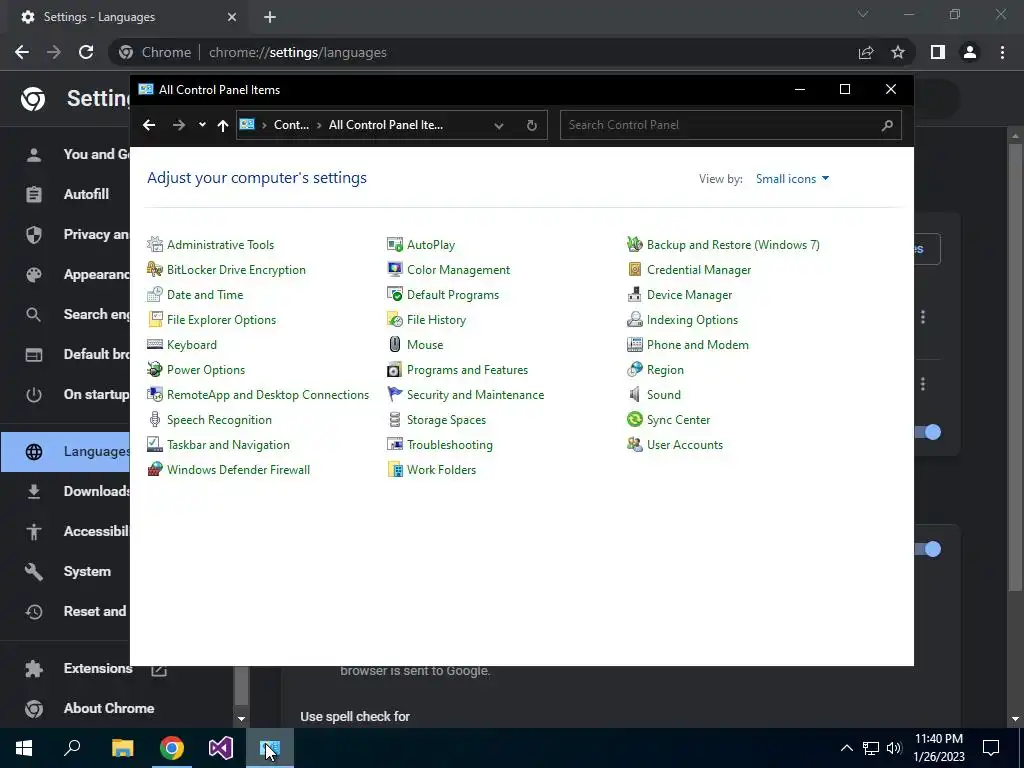The image size is (1024, 768).
Task: Click Color Management monitor icon
Action: [x=394, y=269]
